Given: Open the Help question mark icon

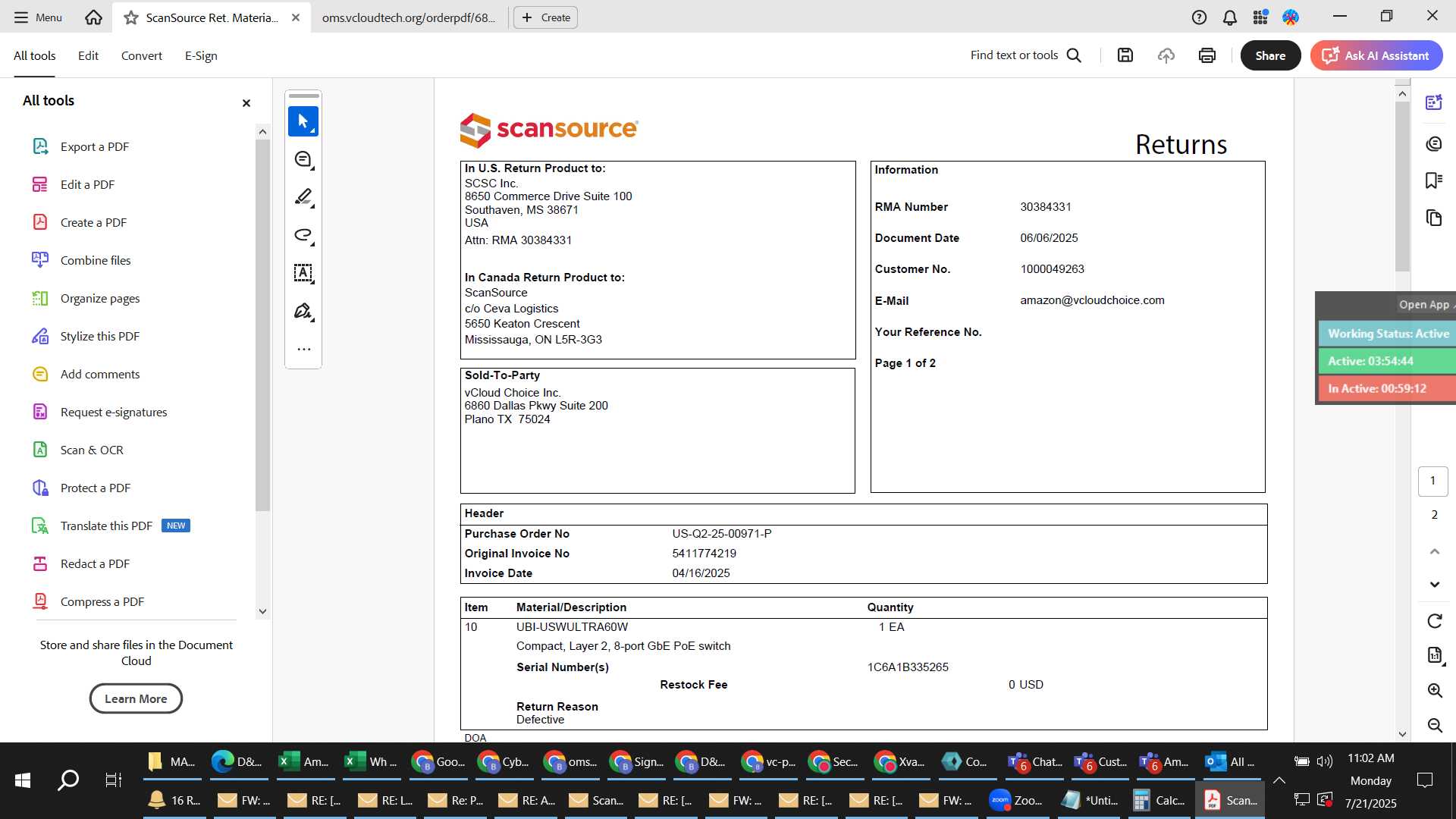Looking at the screenshot, I should [x=1199, y=17].
